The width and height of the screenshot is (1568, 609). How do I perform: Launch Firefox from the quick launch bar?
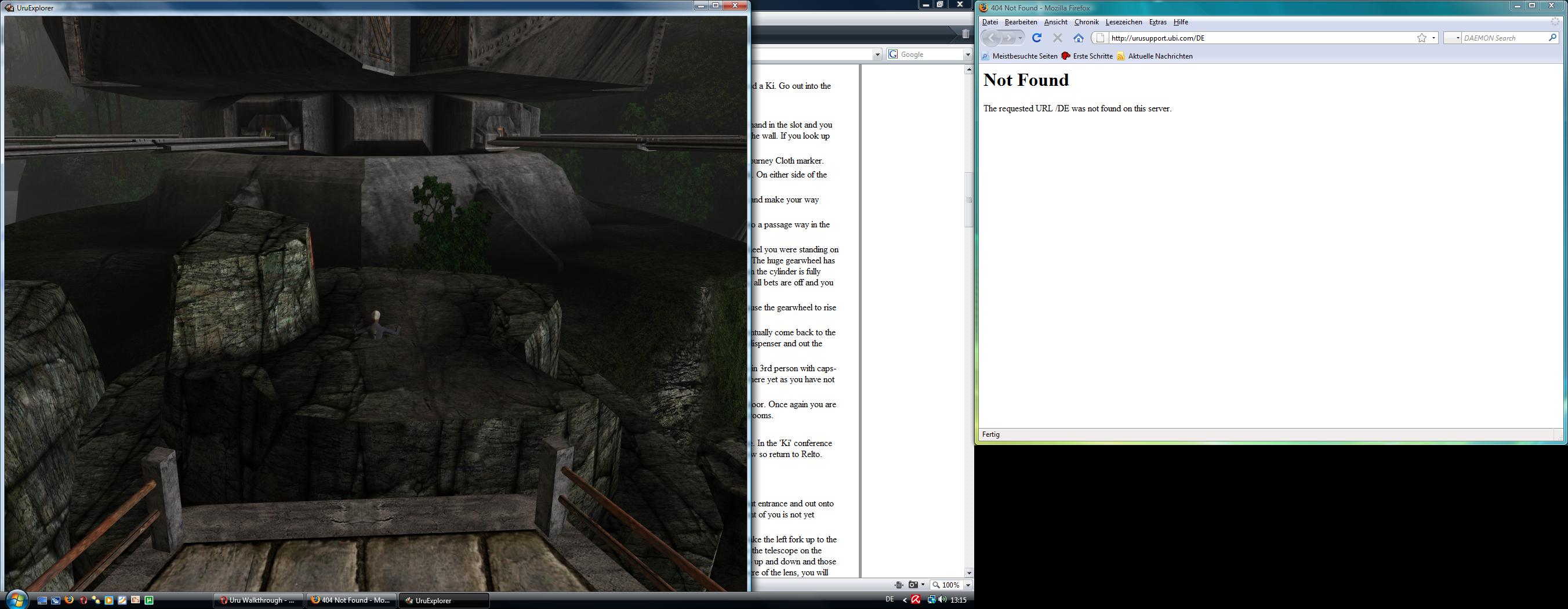pyautogui.click(x=69, y=600)
